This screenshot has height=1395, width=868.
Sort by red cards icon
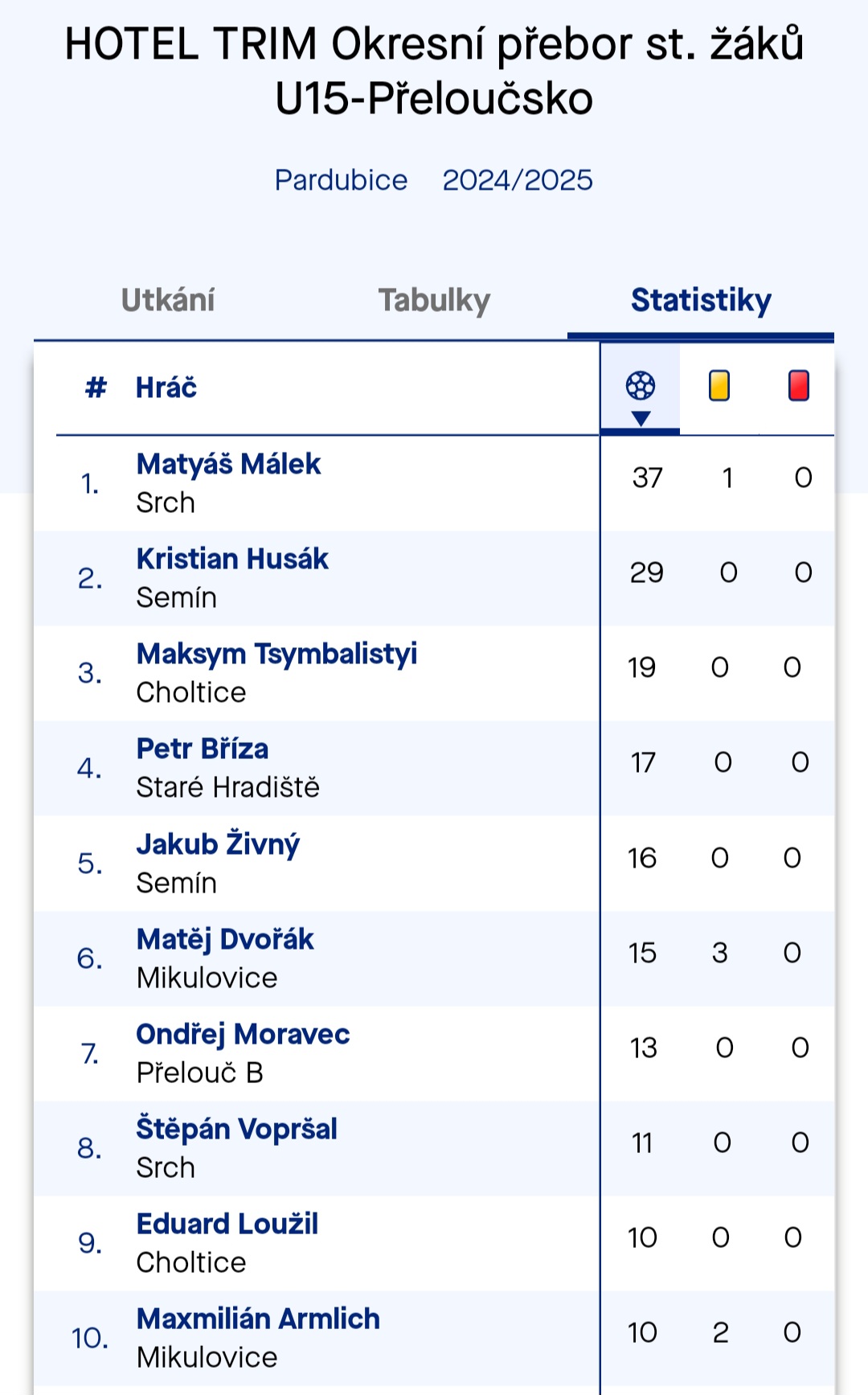click(x=799, y=386)
